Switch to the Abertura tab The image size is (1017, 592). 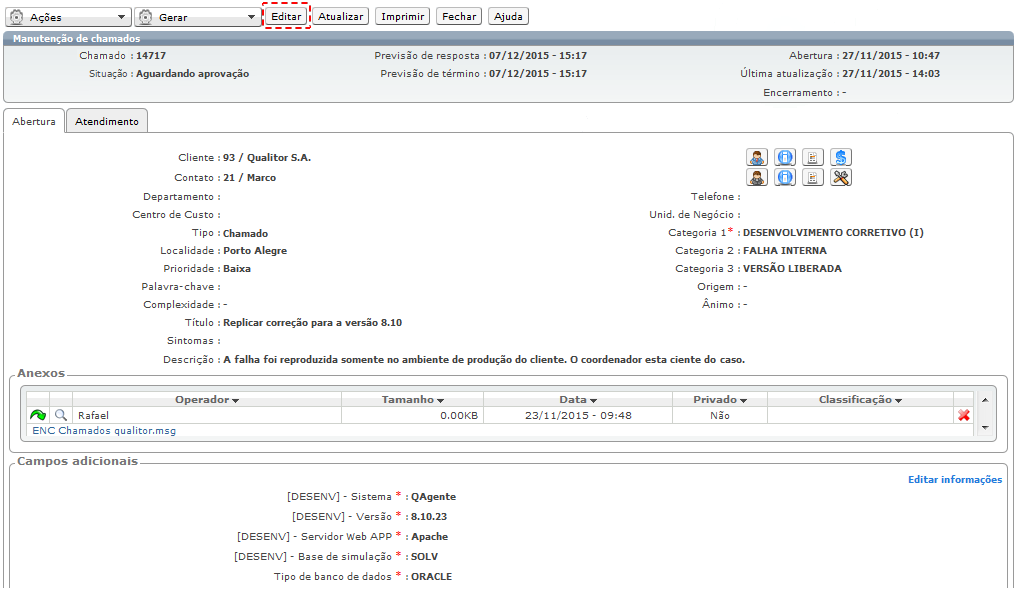[34, 121]
